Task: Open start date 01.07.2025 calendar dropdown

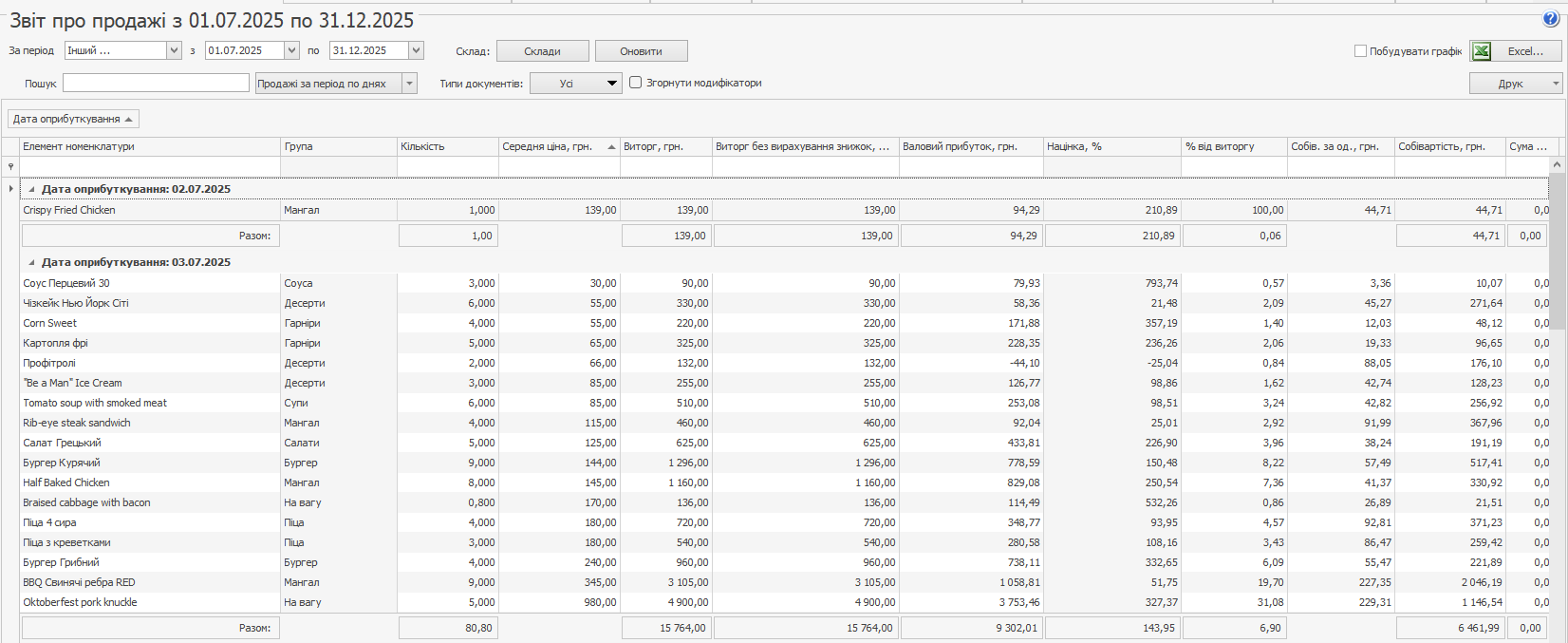Action: click(291, 50)
